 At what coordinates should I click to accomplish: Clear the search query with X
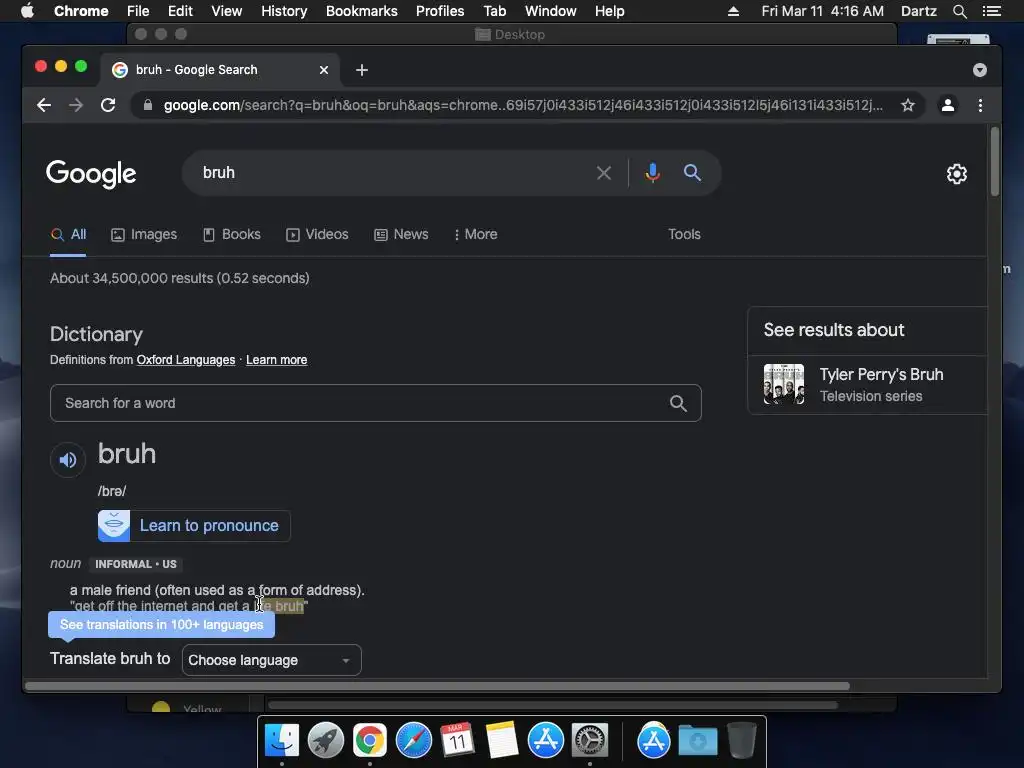604,173
